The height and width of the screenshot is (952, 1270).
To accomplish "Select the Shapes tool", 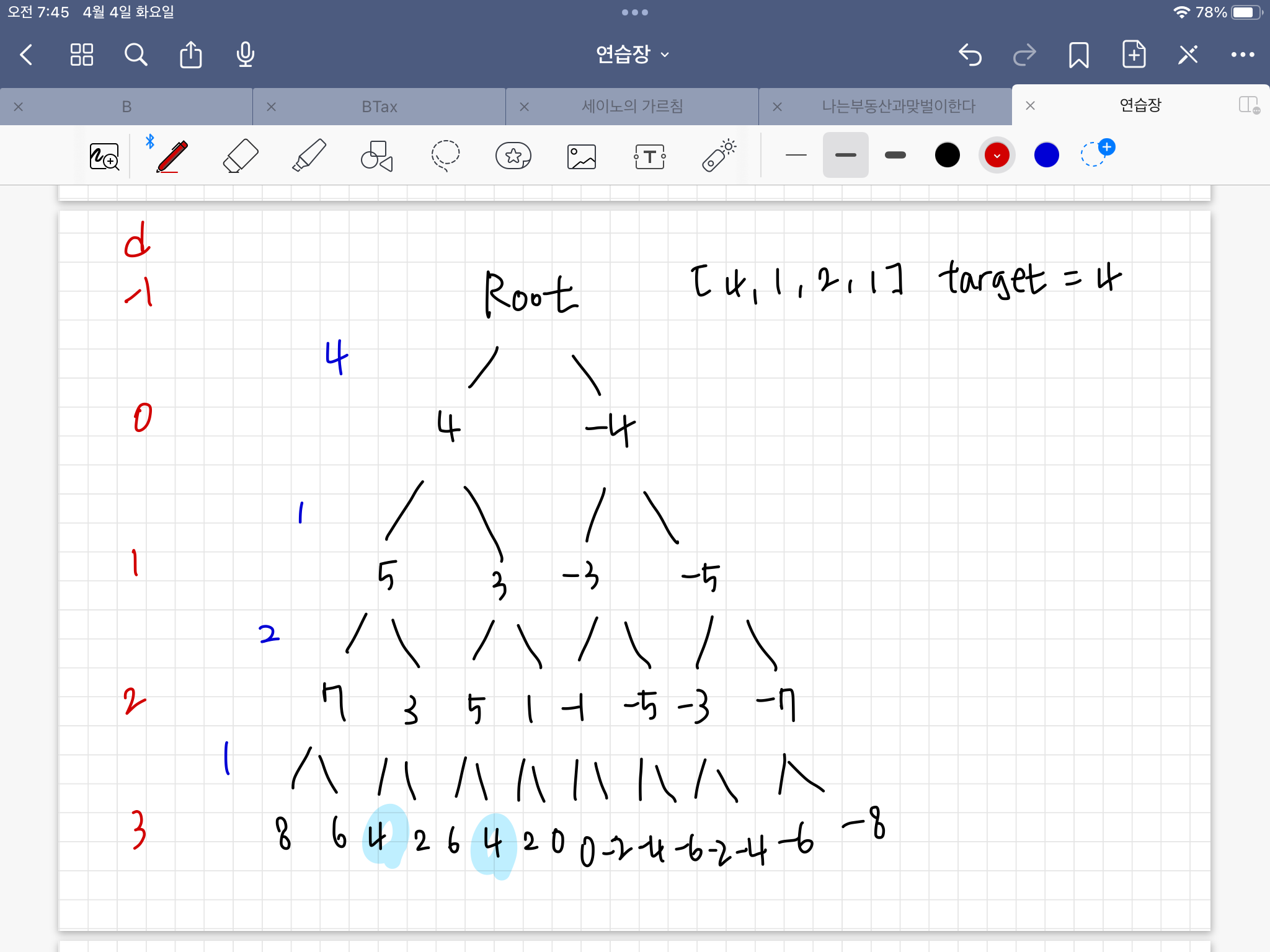I will click(x=376, y=156).
